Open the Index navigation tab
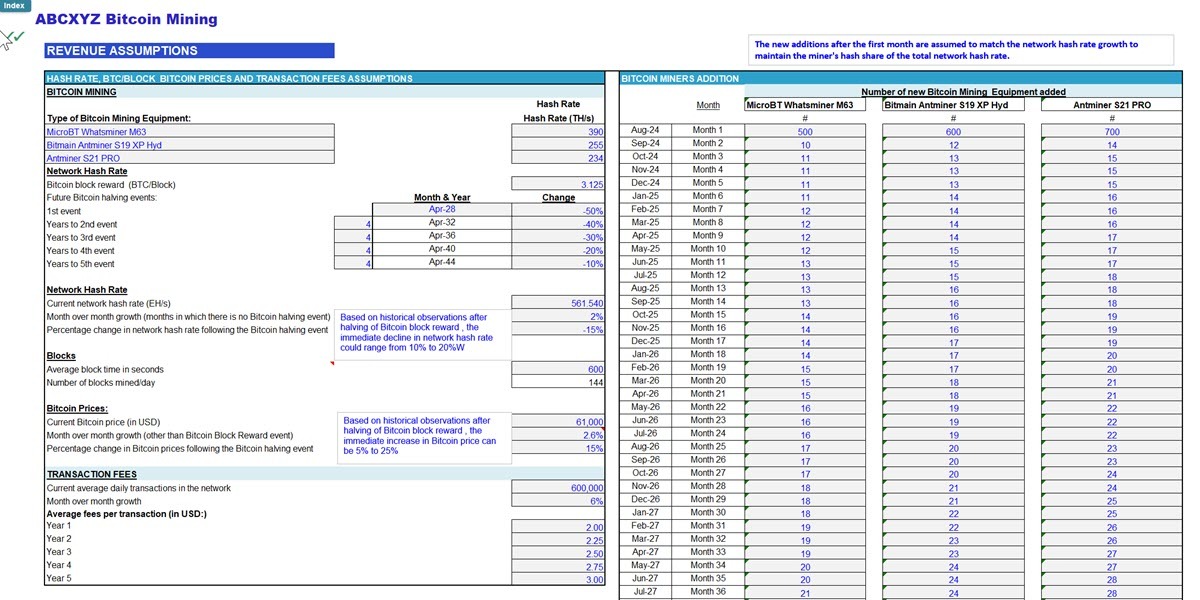The image size is (1200, 600). click(14, 5)
